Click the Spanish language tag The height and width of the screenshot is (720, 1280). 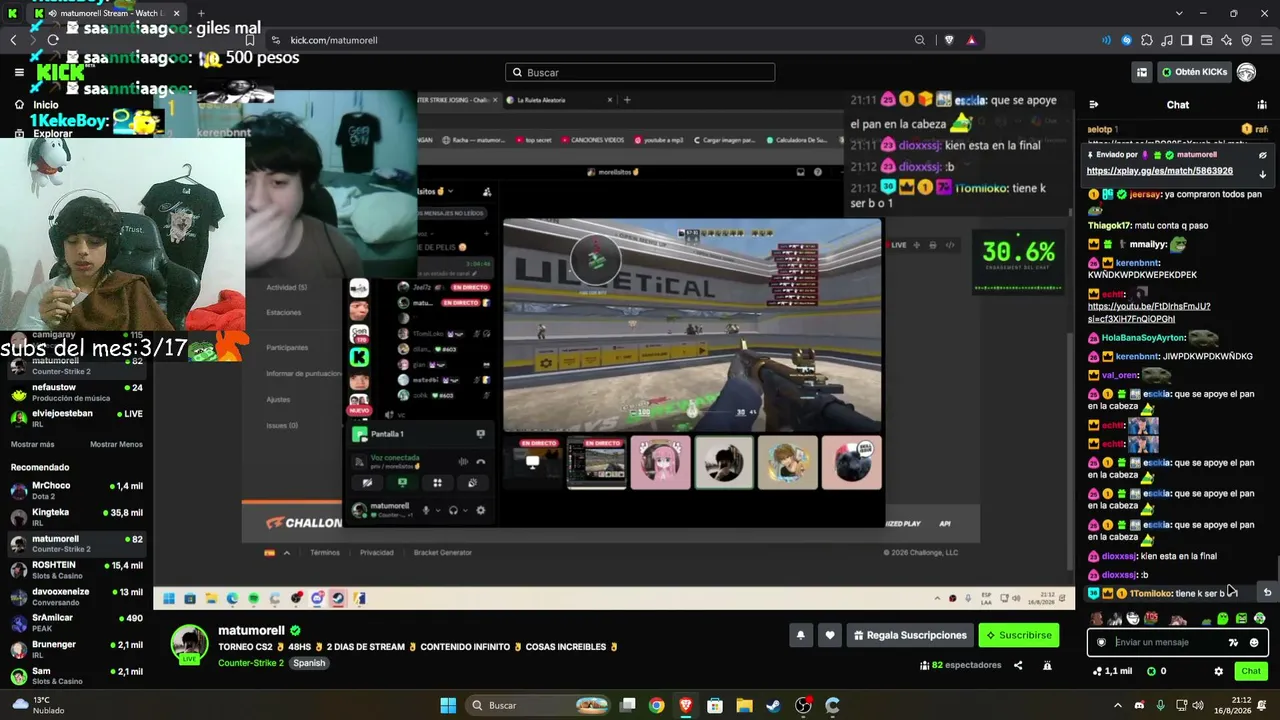click(309, 663)
